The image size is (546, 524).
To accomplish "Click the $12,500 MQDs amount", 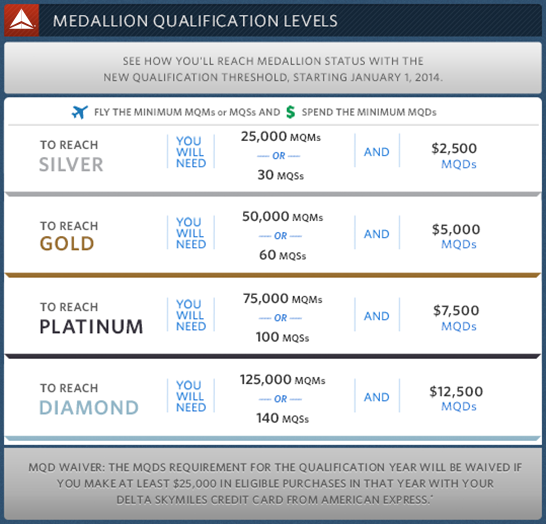I will [x=456, y=399].
